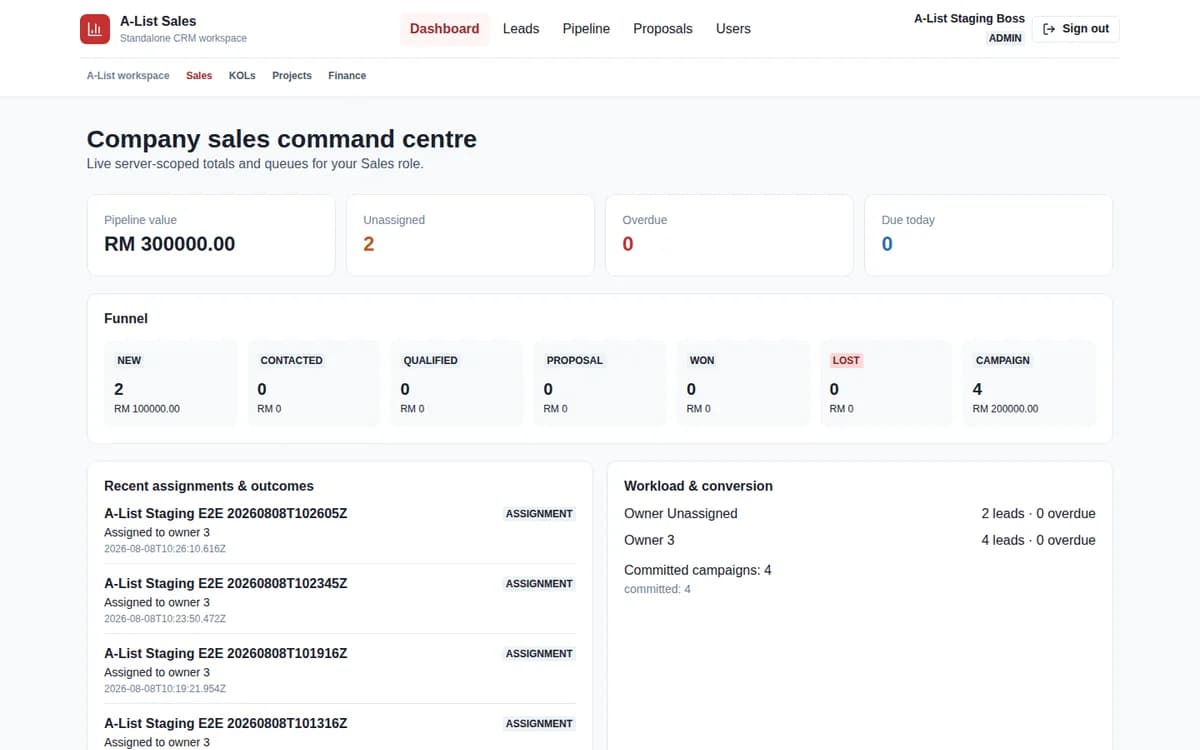The height and width of the screenshot is (750, 1200).
Task: Select the Due today card
Action: [x=988, y=235]
